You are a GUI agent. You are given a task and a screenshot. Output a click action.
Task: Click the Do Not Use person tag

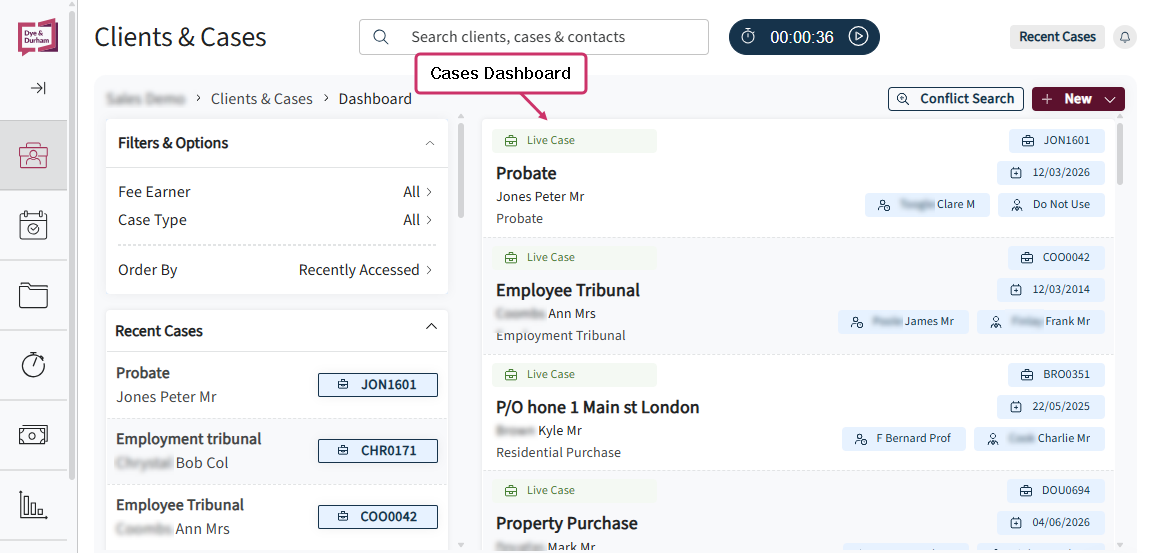pos(1051,205)
